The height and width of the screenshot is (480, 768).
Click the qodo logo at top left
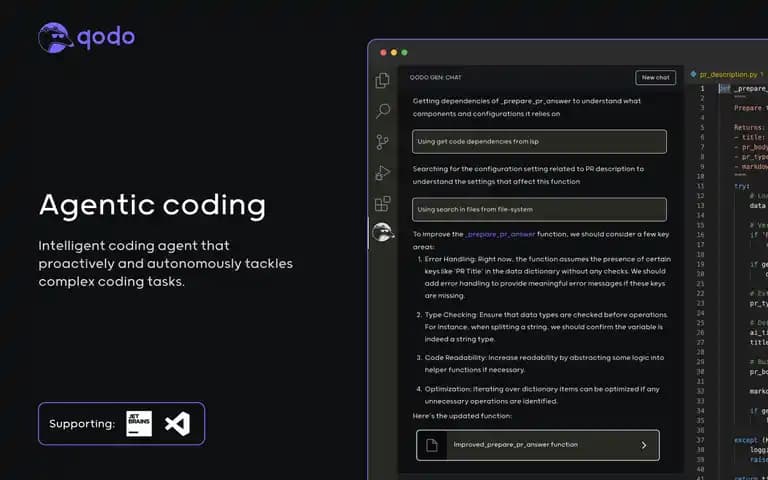(x=86, y=38)
